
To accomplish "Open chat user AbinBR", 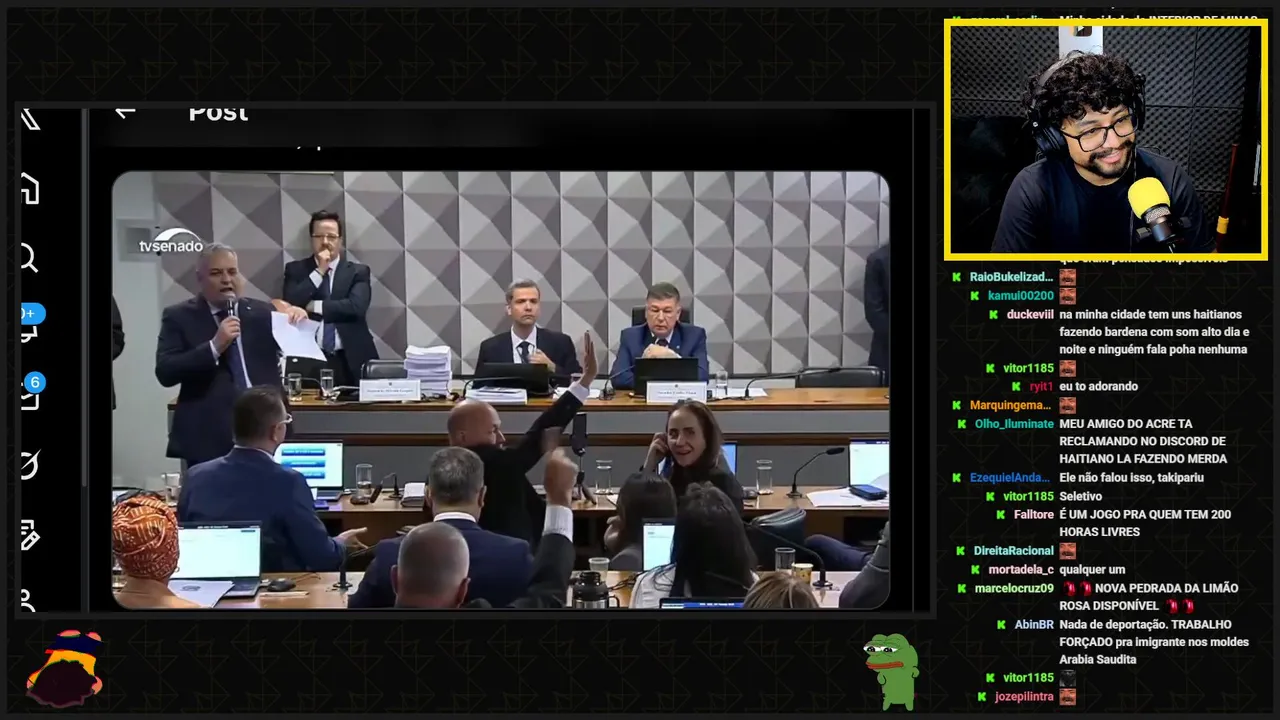I will (x=1034, y=625).
